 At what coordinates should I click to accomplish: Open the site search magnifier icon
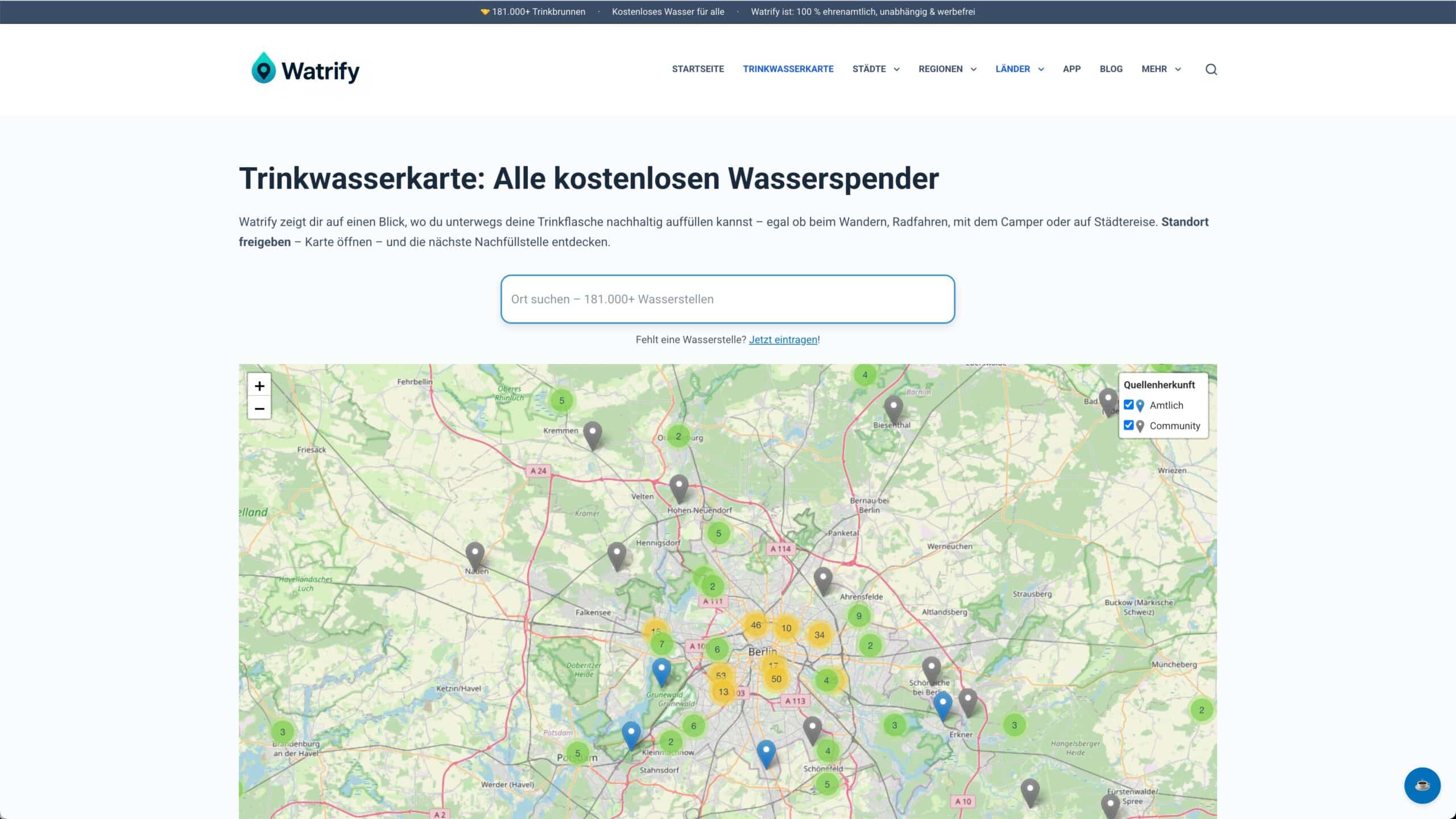[x=1211, y=69]
